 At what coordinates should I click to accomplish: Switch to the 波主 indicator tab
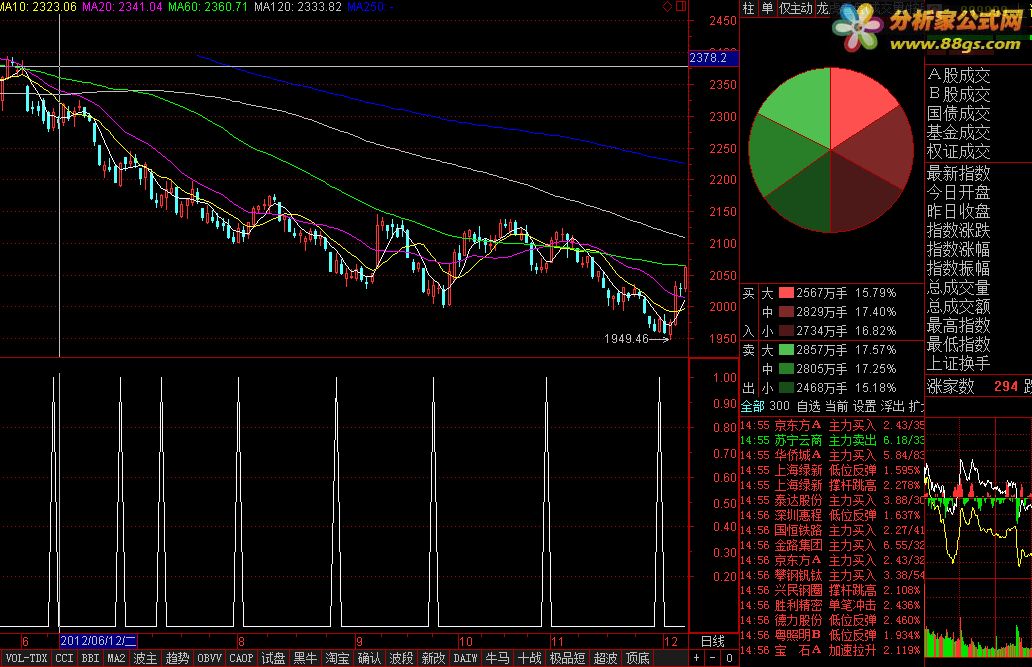point(145,658)
